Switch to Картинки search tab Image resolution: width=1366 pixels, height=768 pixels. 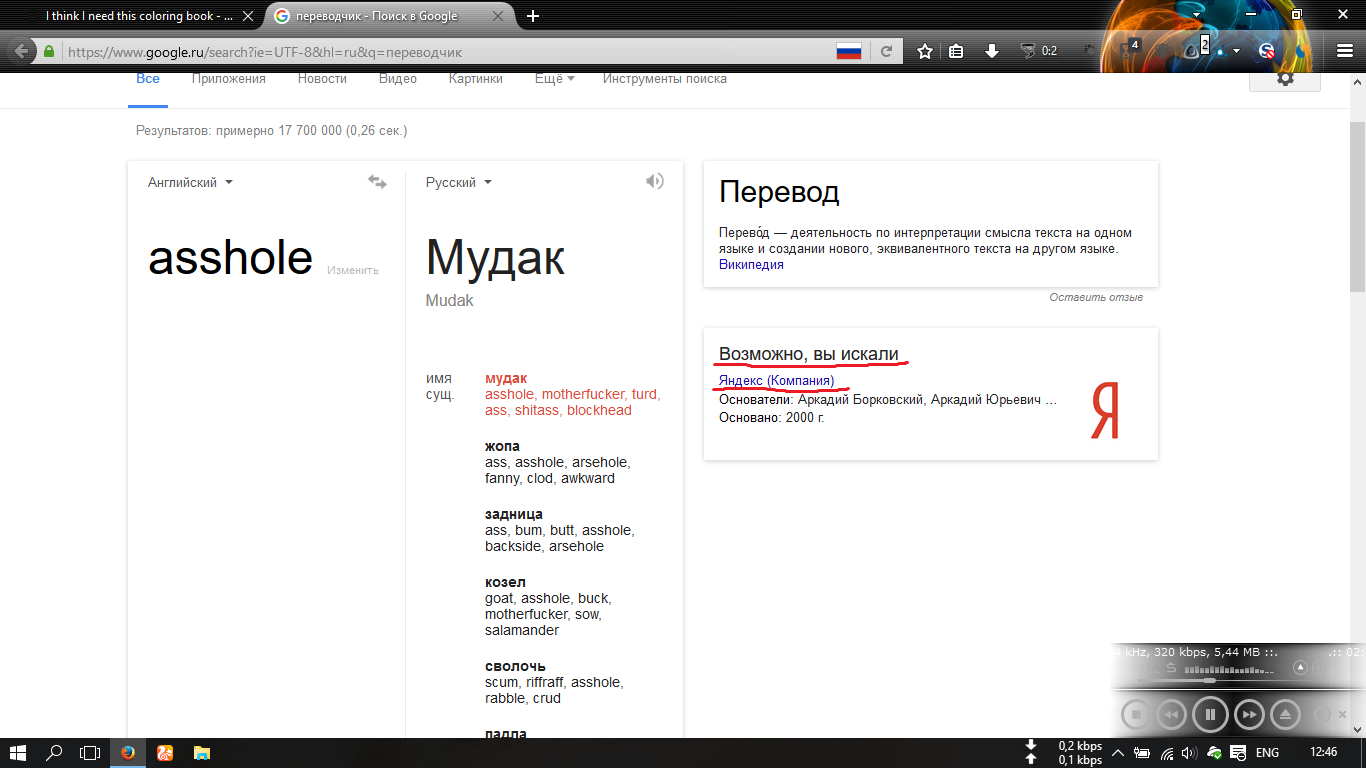click(x=476, y=79)
